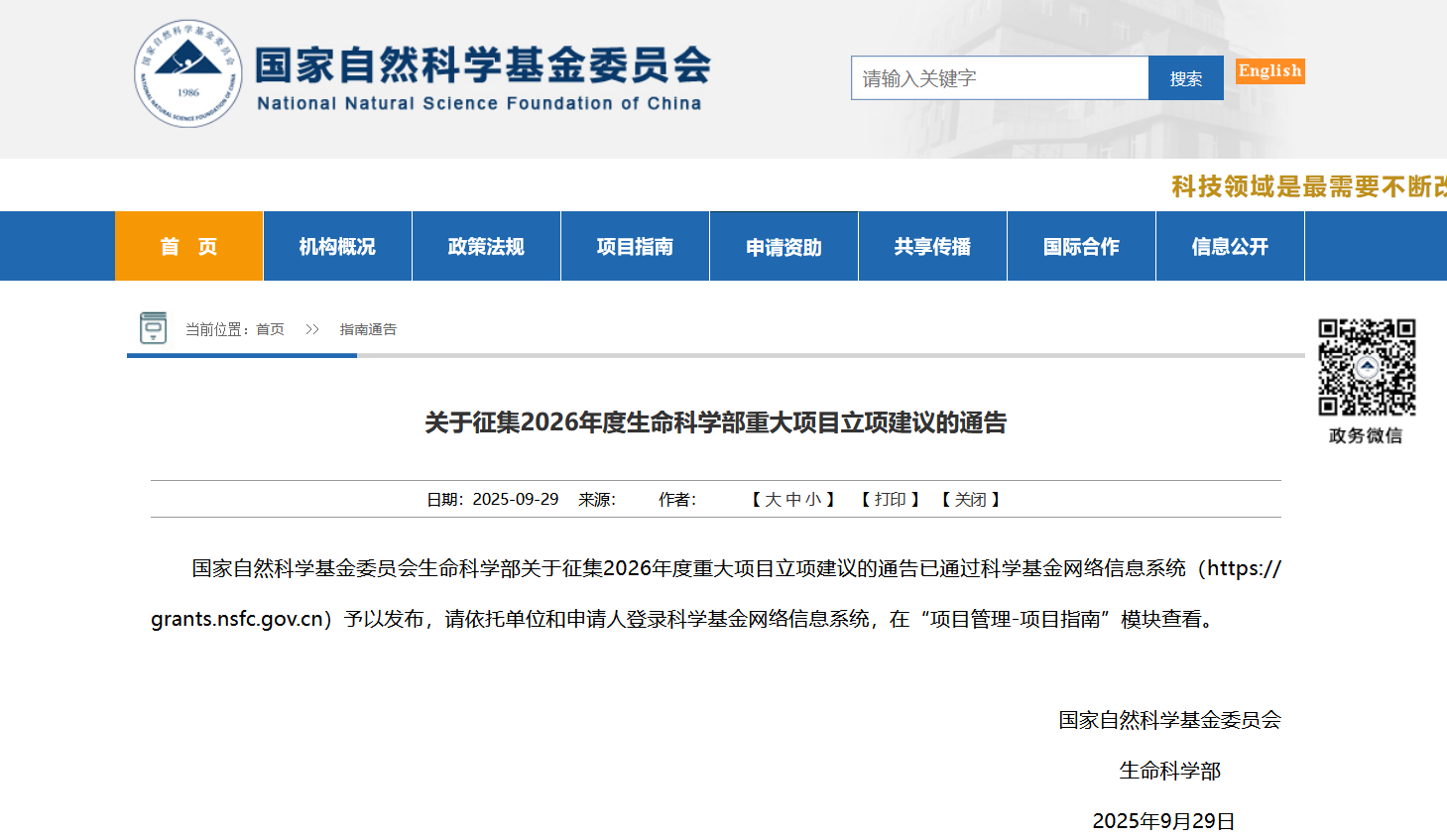This screenshot has height=840, width=1447.
Task: Select 项目指南 in the navigation bar
Action: coord(635,246)
